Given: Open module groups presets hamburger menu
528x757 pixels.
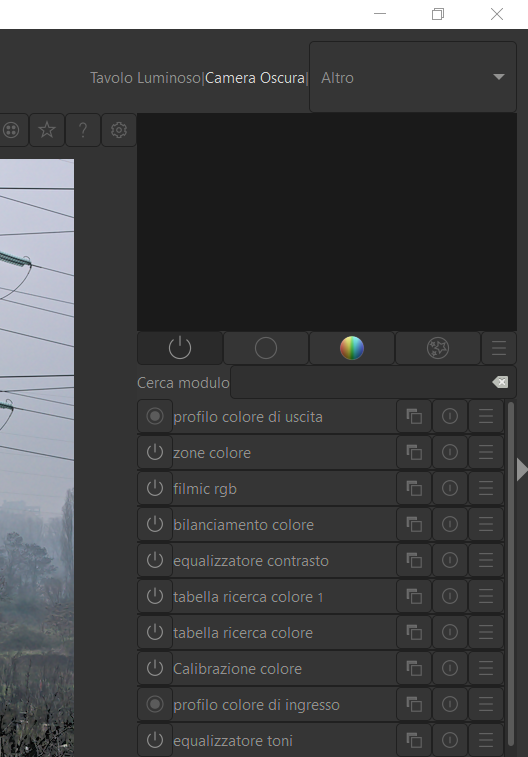Looking at the screenshot, I should pos(499,348).
